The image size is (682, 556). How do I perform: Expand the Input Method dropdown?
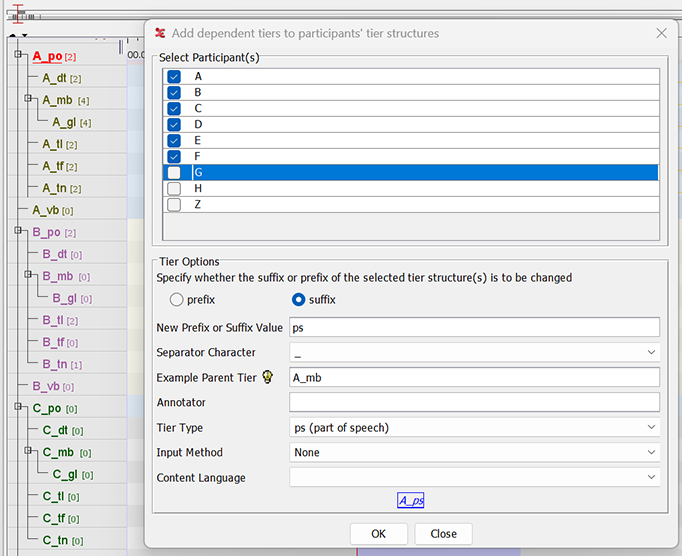pos(474,453)
